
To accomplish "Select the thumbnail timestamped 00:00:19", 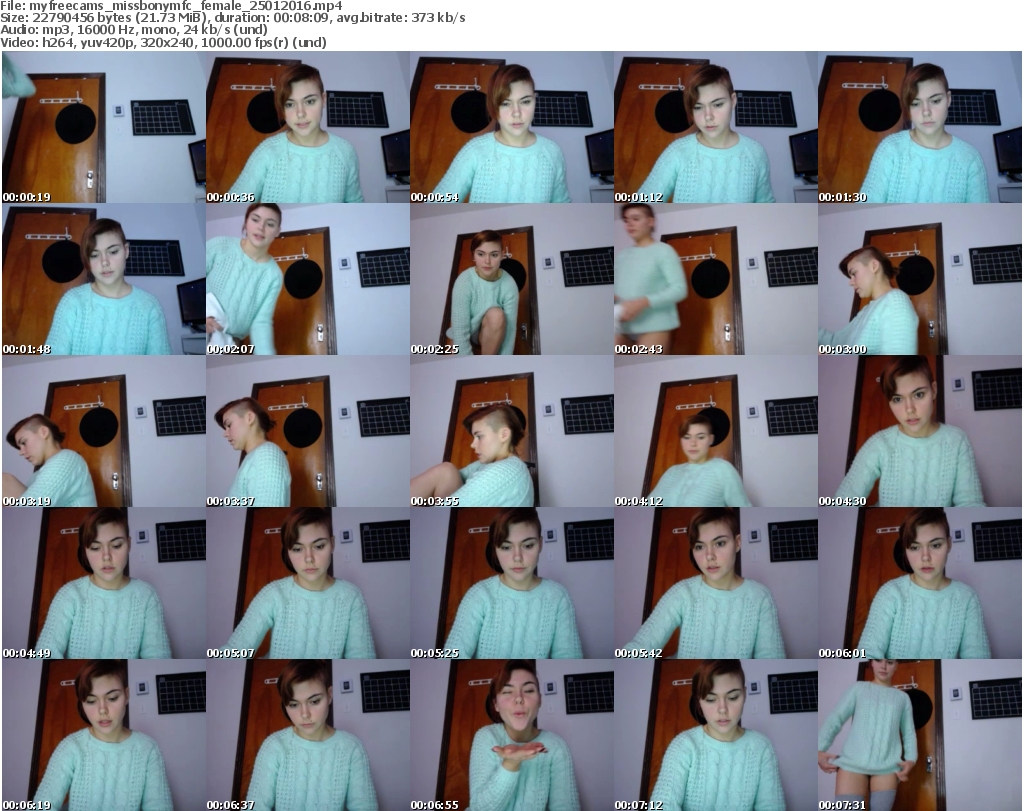I will [x=104, y=127].
